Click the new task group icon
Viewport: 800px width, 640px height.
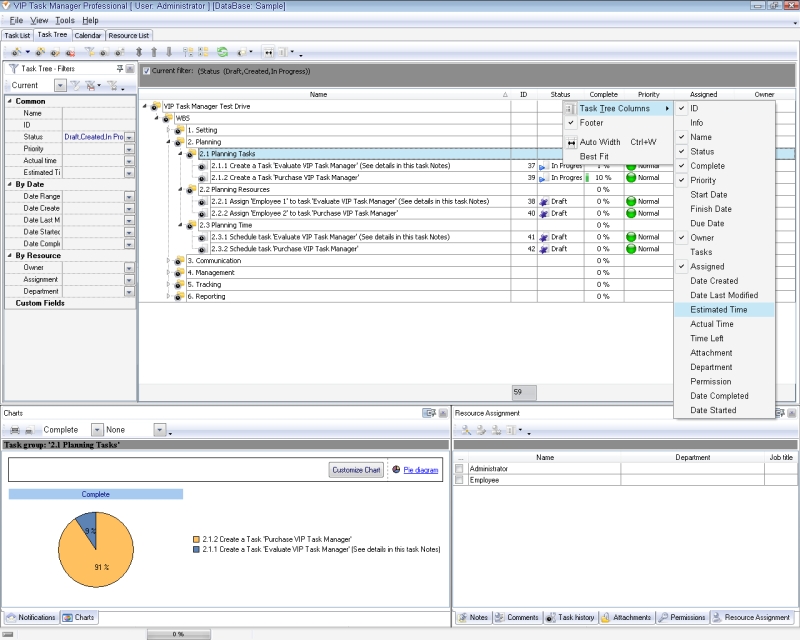pos(40,52)
